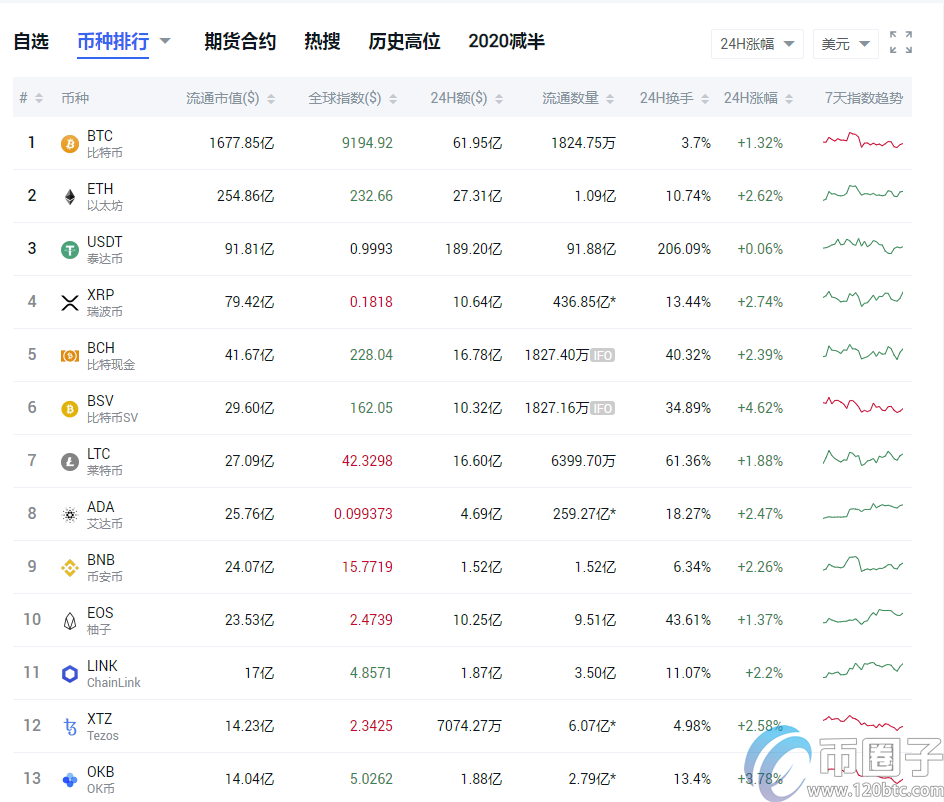This screenshot has width=944, height=802.
Task: Open the USDT 泰达币 coin link
Action: click(105, 250)
